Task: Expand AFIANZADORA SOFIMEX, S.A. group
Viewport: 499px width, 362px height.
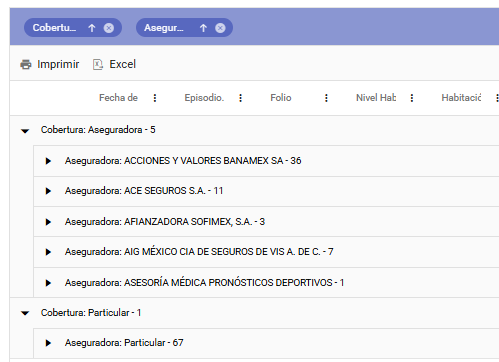Action: coord(48,222)
